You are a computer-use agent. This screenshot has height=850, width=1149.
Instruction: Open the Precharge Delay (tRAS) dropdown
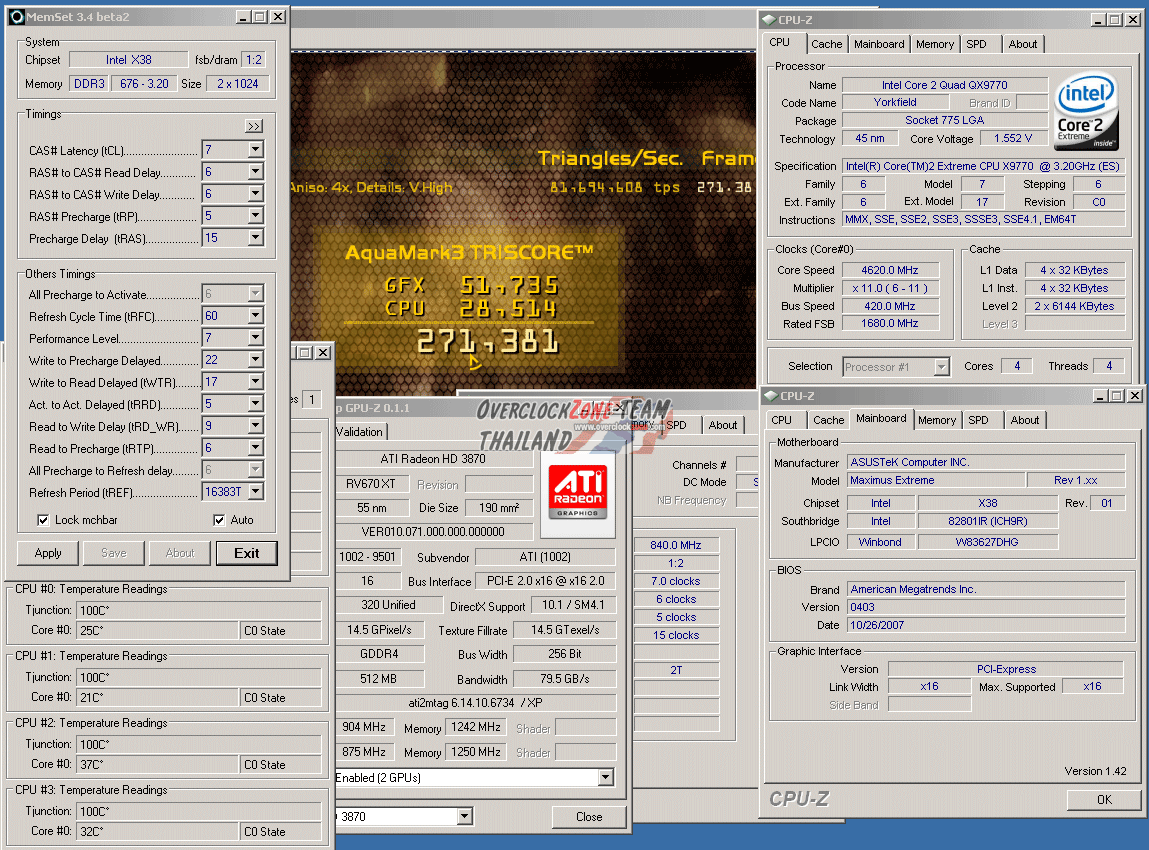click(x=255, y=237)
